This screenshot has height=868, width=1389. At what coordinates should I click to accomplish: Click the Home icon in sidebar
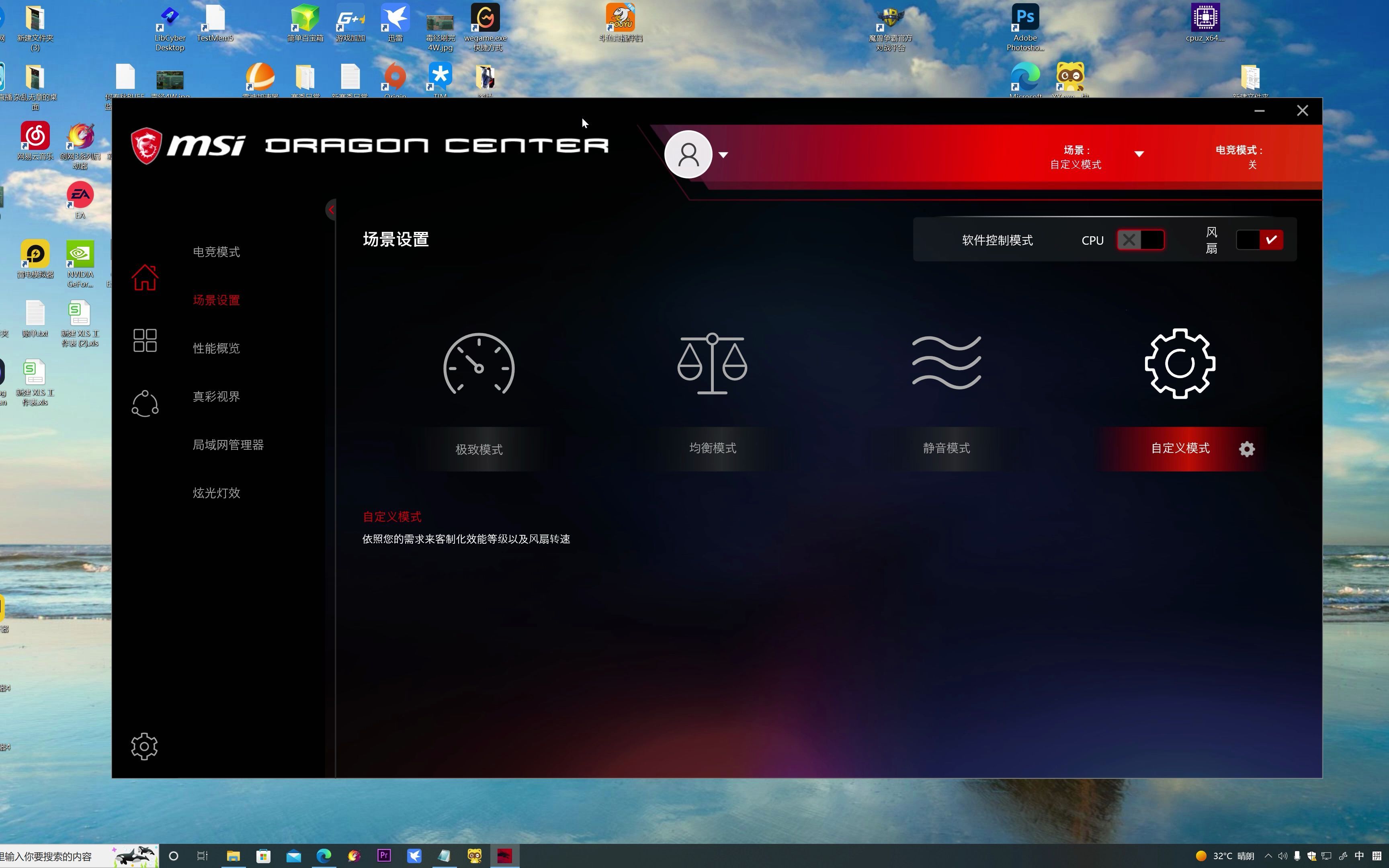(145, 277)
